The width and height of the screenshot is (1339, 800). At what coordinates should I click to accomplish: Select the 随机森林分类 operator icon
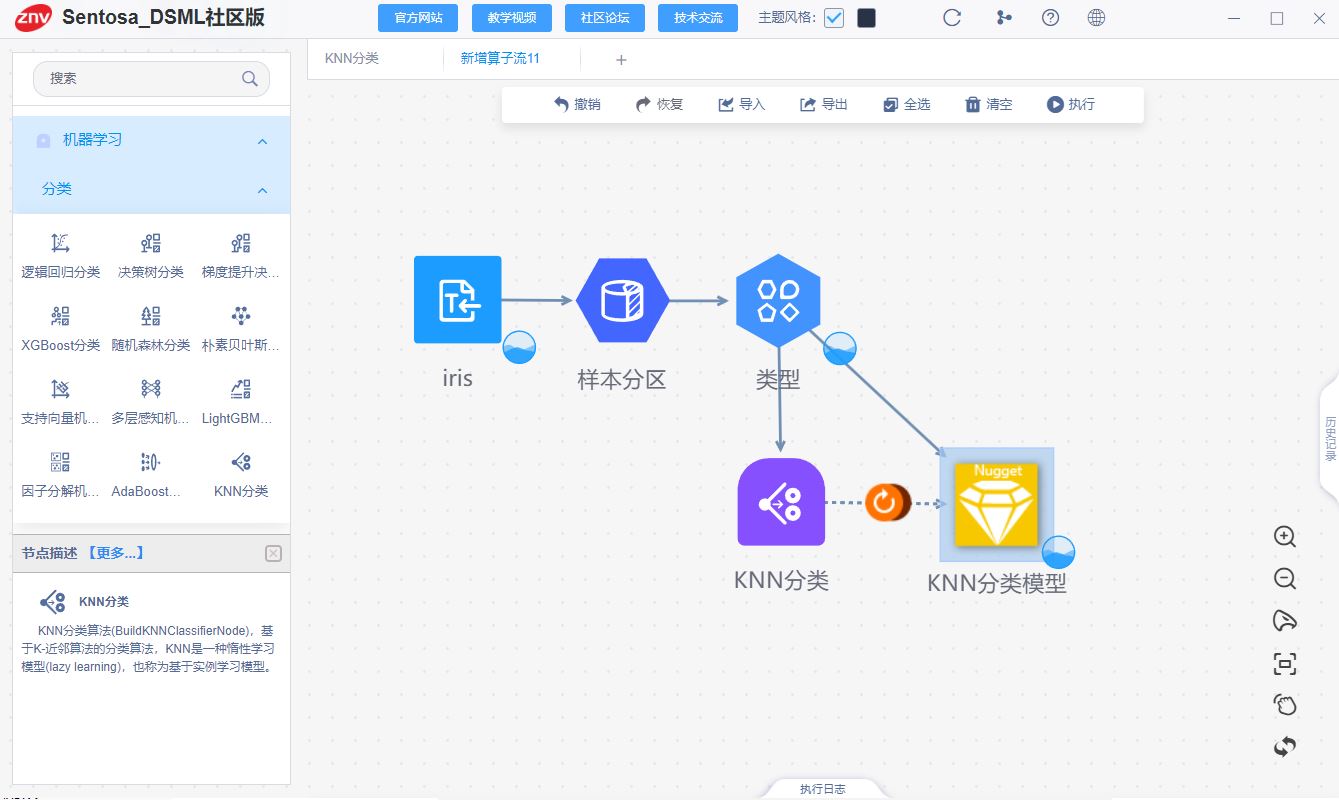point(151,316)
